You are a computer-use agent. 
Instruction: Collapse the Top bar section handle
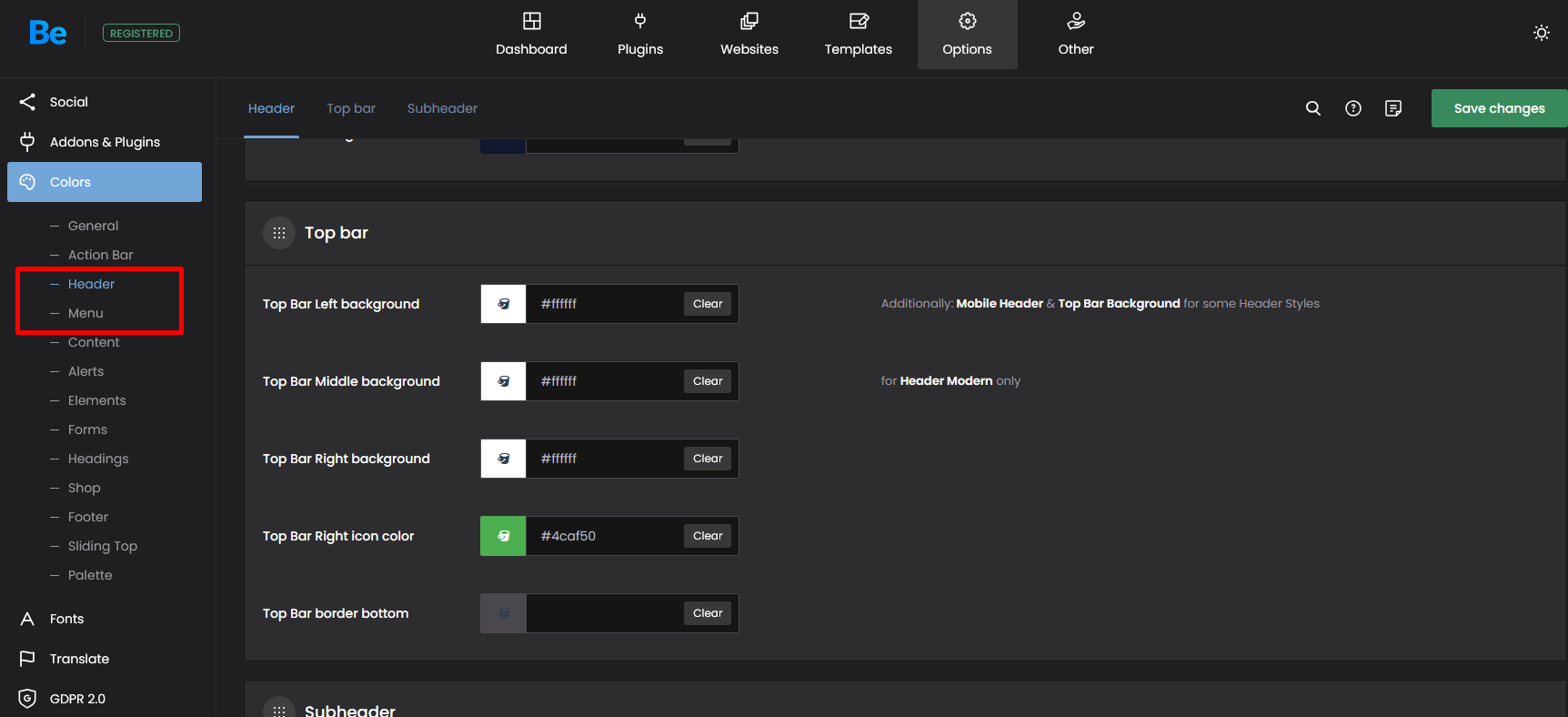click(279, 233)
